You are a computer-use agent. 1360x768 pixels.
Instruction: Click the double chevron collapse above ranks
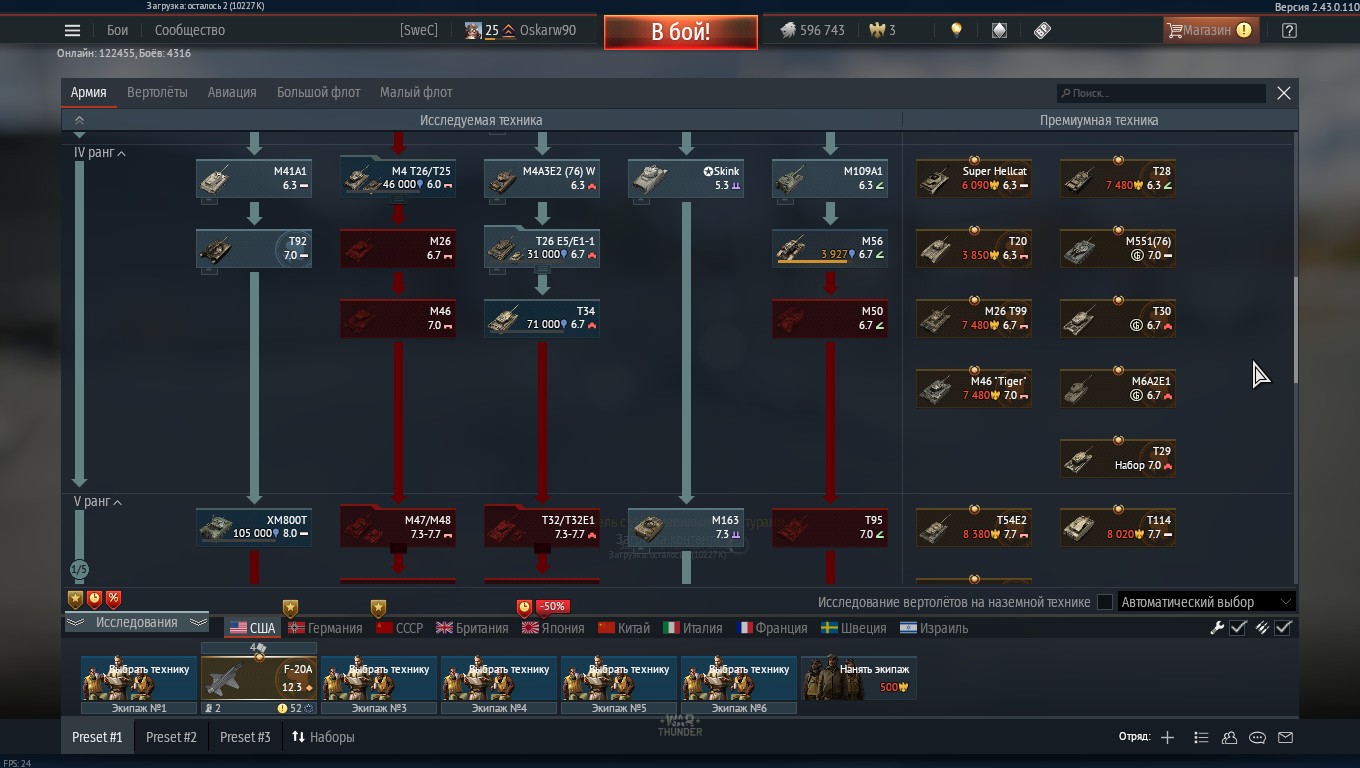[79, 120]
